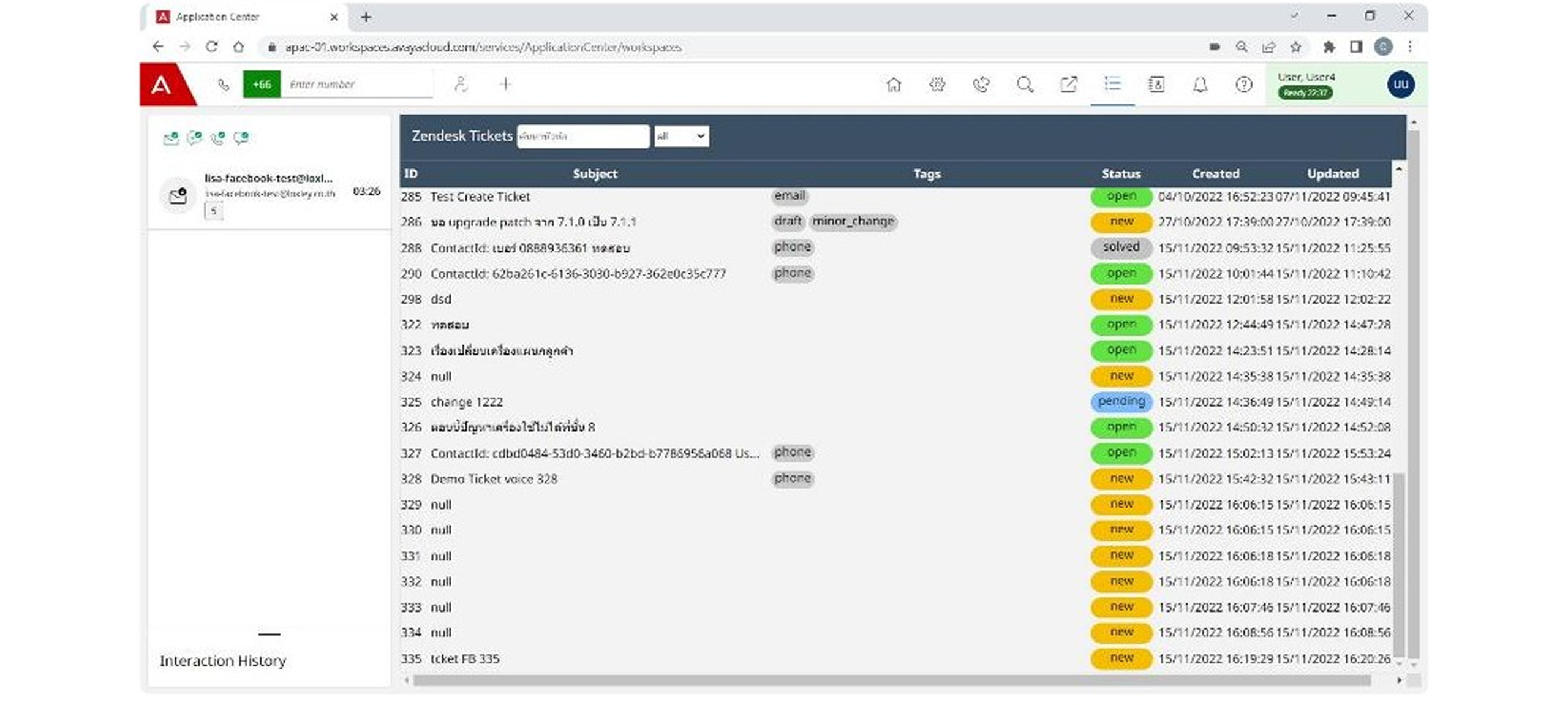
Task: Open the settings gear in top toolbar
Action: point(937,85)
